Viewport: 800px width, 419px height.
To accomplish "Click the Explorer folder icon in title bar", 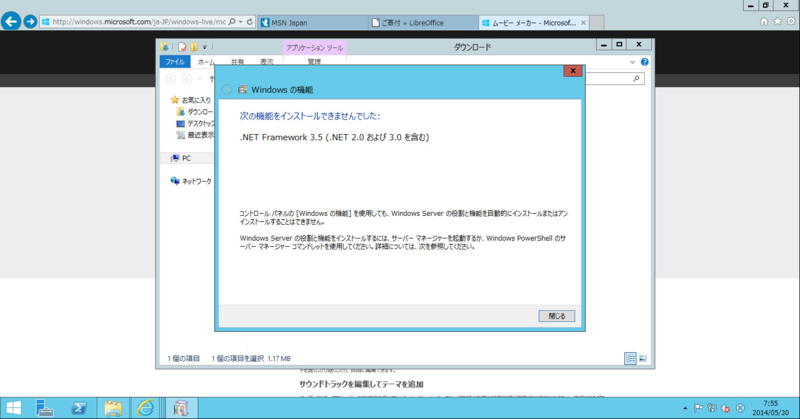I will [164, 47].
